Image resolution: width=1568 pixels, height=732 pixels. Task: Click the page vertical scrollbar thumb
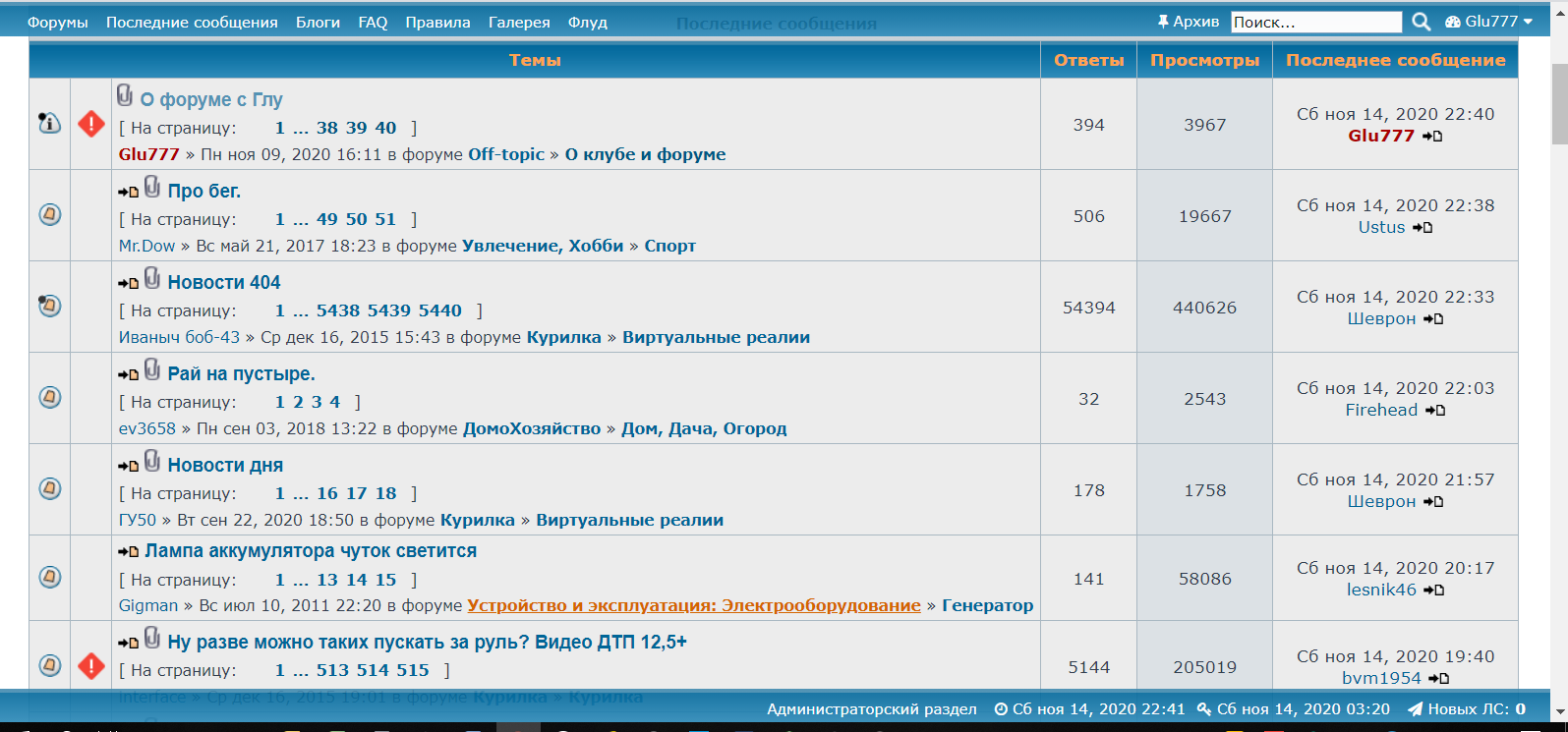pyautogui.click(x=1559, y=103)
